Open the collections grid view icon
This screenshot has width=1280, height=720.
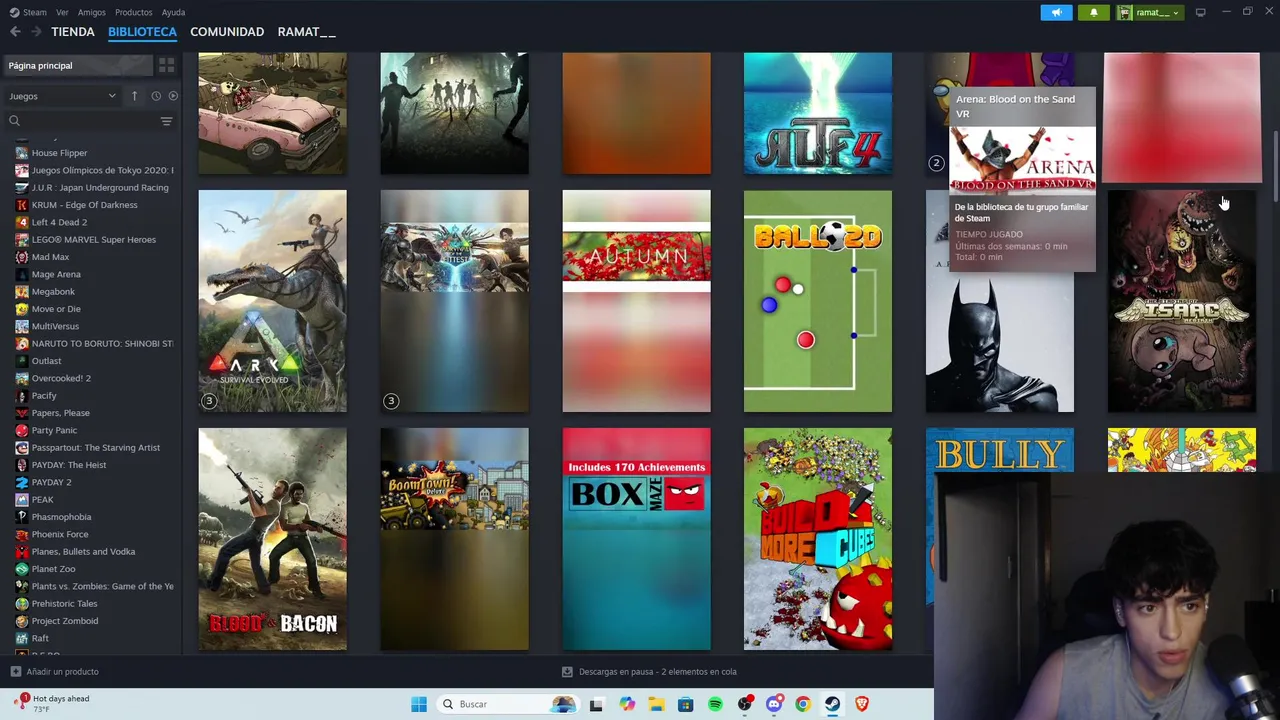coord(166,65)
